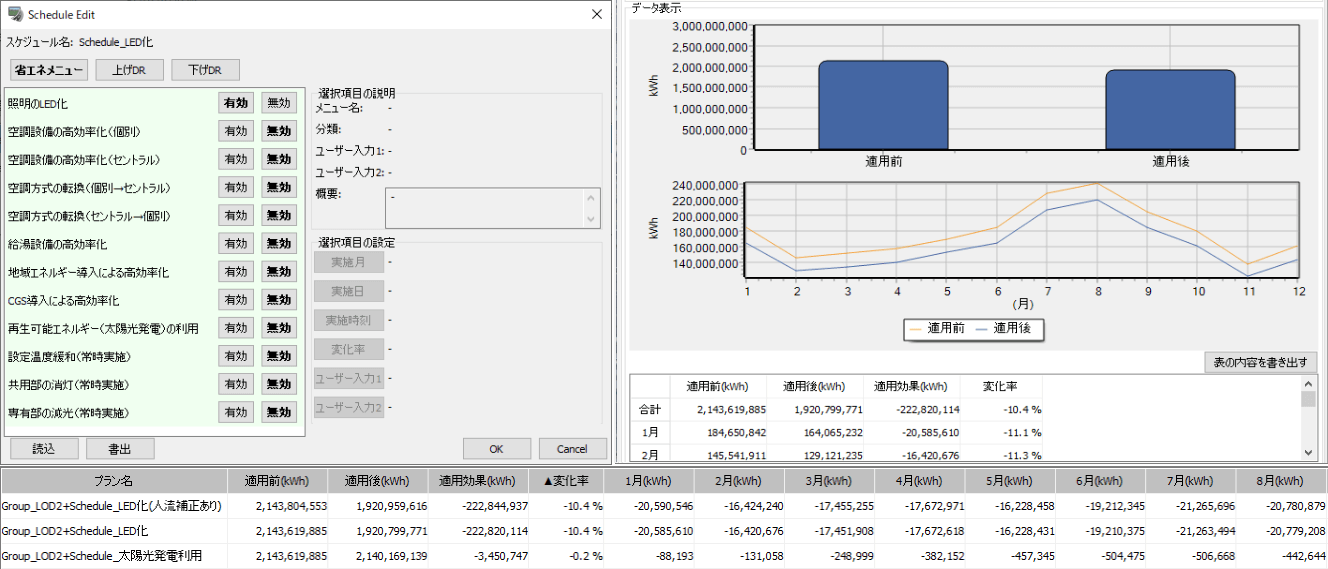The height and width of the screenshot is (569, 1328).
Task: Disable 専有部の減光(常時実施)
Action: click(x=278, y=411)
